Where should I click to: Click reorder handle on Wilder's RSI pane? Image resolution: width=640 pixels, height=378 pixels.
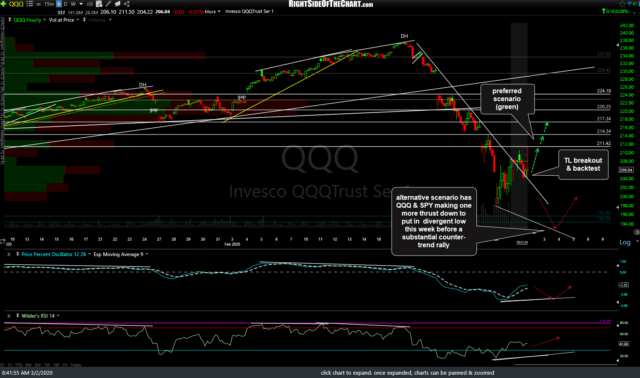tap(18, 316)
